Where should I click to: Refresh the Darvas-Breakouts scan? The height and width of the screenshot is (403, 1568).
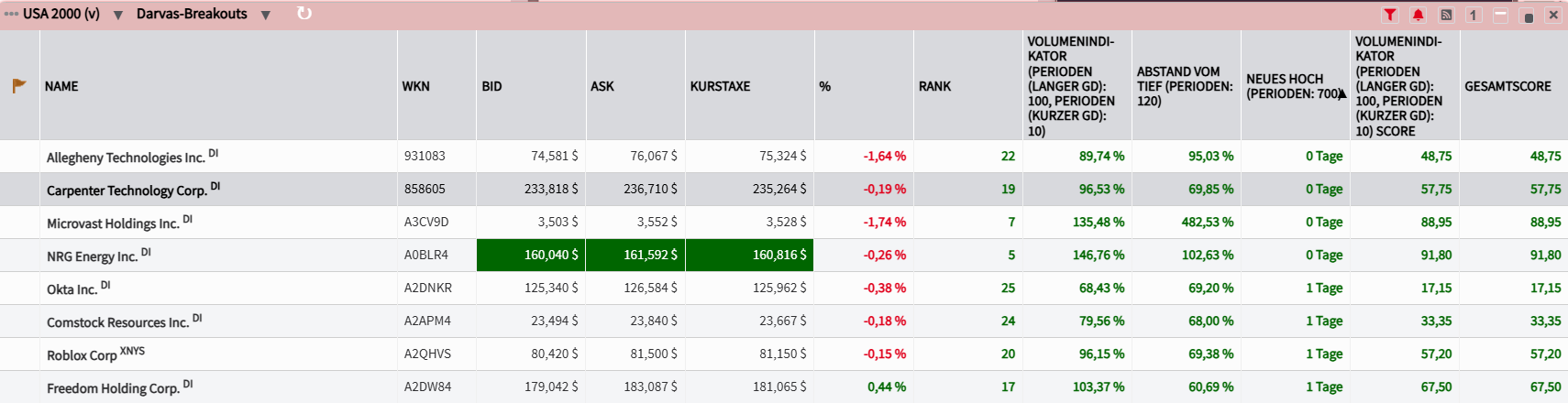pyautogui.click(x=304, y=14)
